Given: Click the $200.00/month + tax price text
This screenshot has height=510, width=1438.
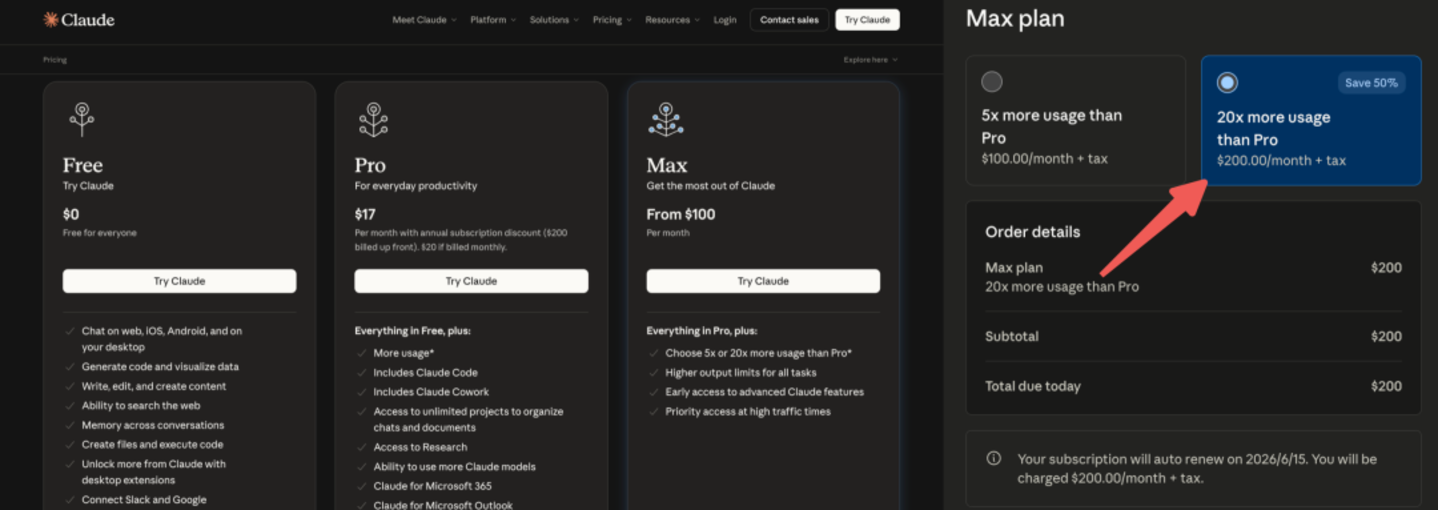Looking at the screenshot, I should (x=1281, y=160).
